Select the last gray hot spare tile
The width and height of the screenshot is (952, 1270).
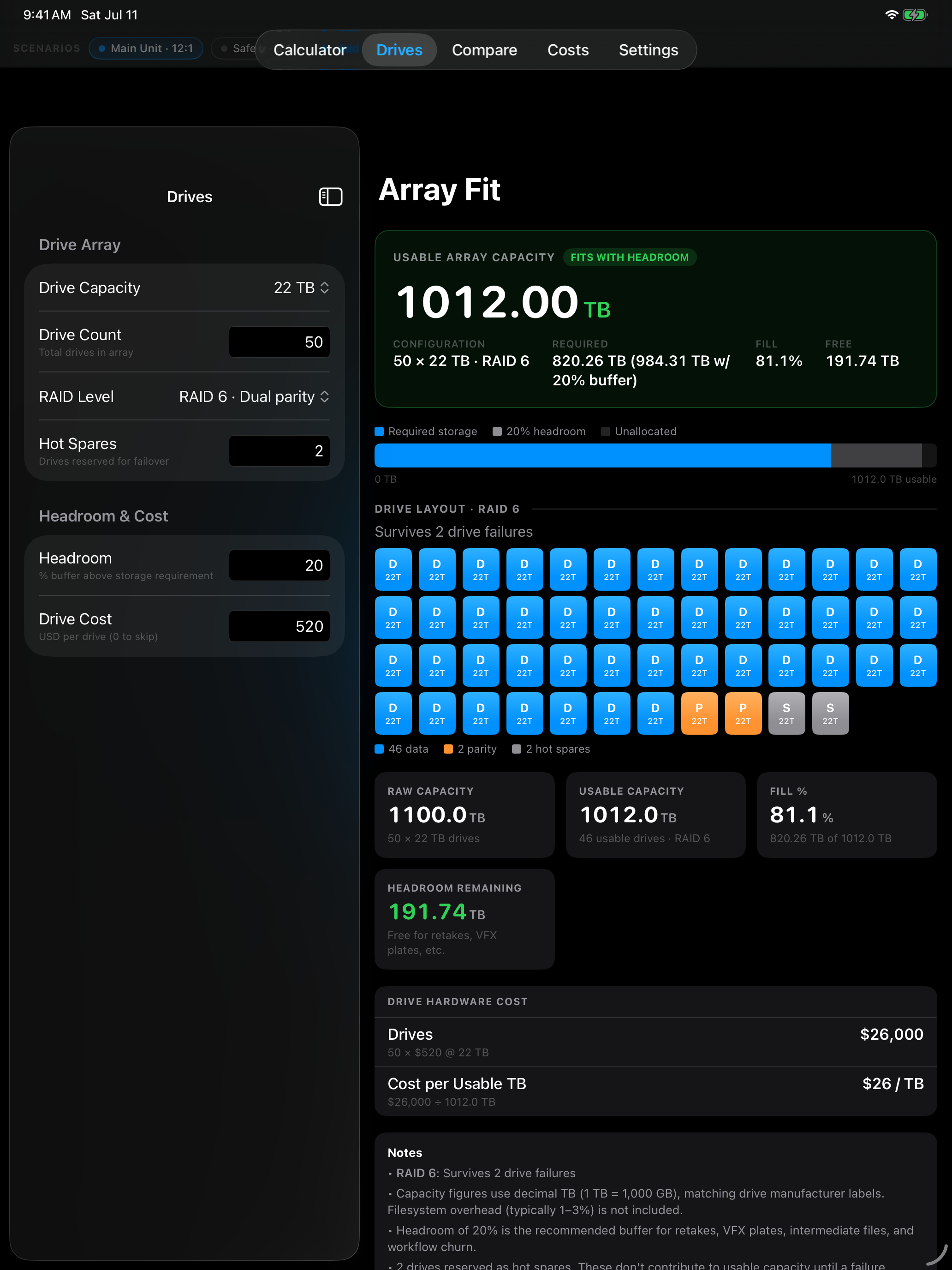830,713
